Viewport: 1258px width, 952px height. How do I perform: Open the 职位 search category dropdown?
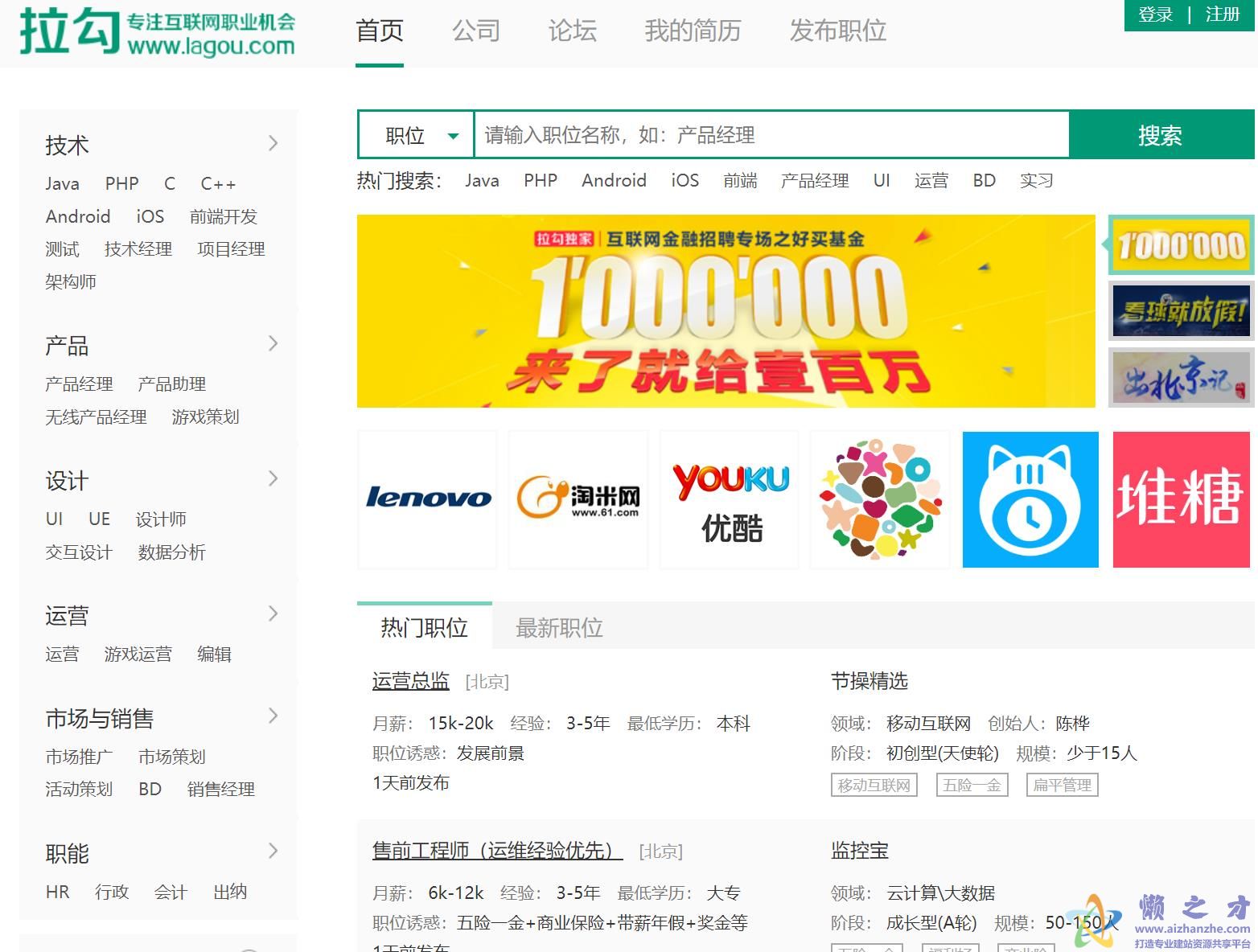[x=414, y=134]
